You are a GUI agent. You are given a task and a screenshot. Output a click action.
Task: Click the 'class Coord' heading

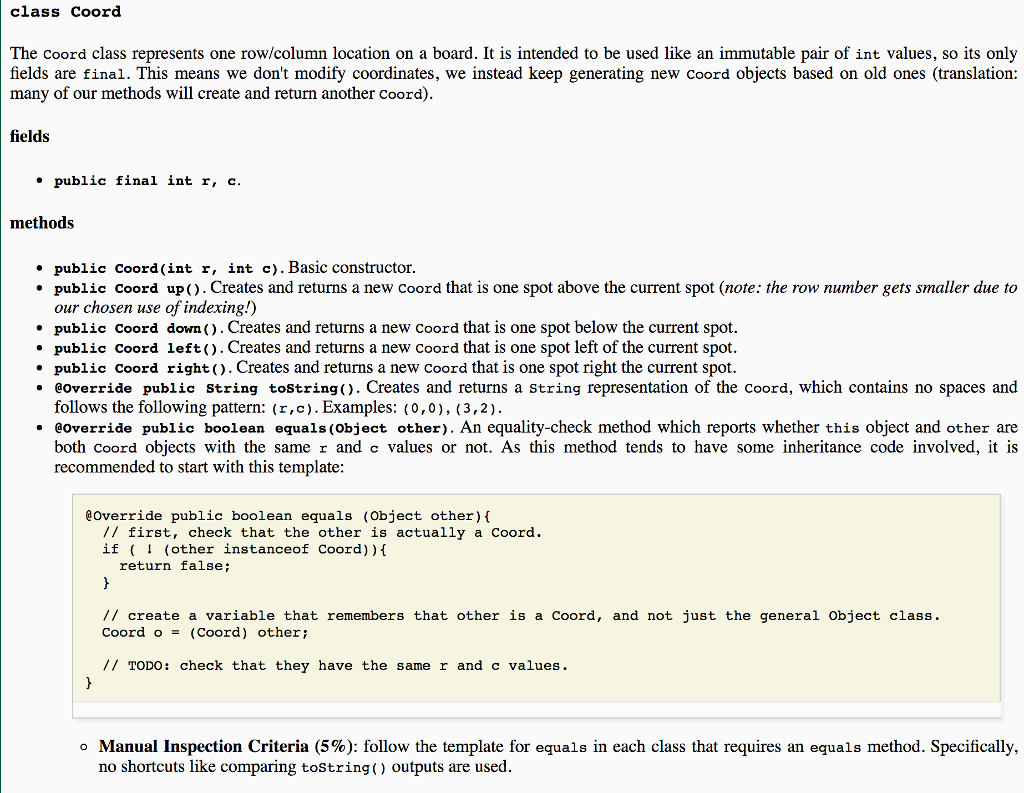coord(65,12)
